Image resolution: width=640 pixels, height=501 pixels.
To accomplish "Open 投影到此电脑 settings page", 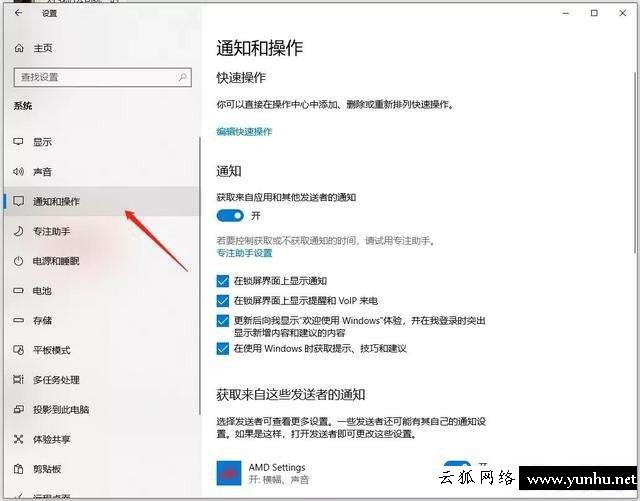I will coord(102,409).
